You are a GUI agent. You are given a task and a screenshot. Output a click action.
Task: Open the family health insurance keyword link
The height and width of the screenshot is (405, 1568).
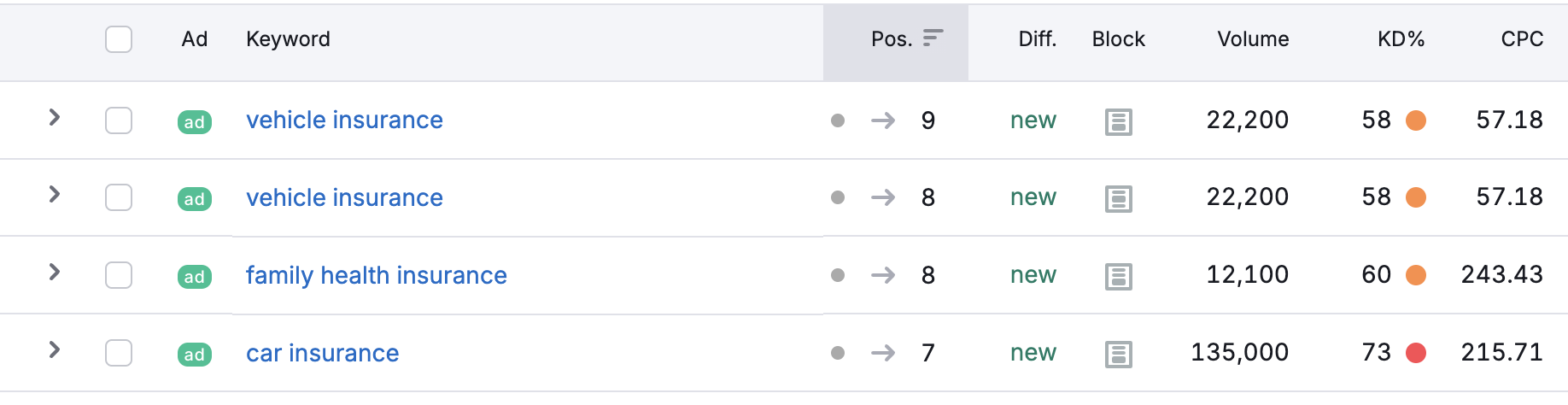[x=377, y=275]
